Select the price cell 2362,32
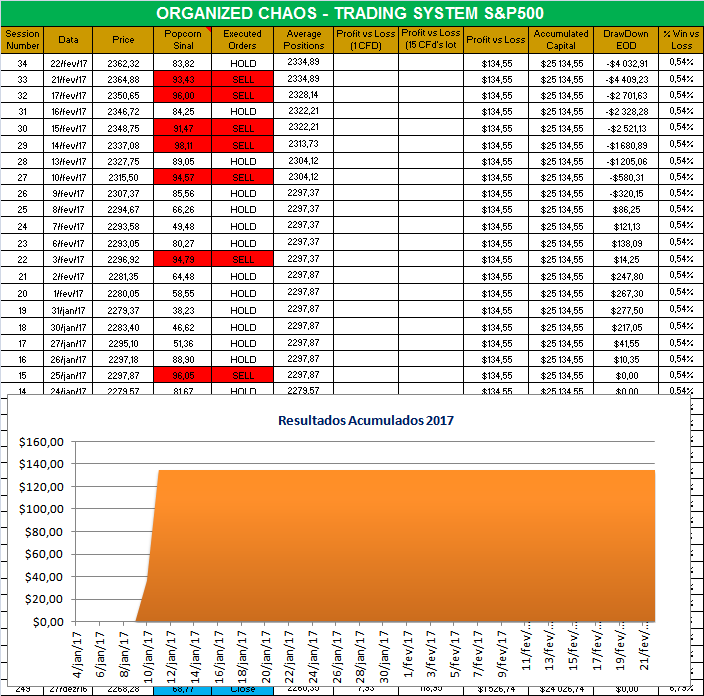 coord(123,63)
